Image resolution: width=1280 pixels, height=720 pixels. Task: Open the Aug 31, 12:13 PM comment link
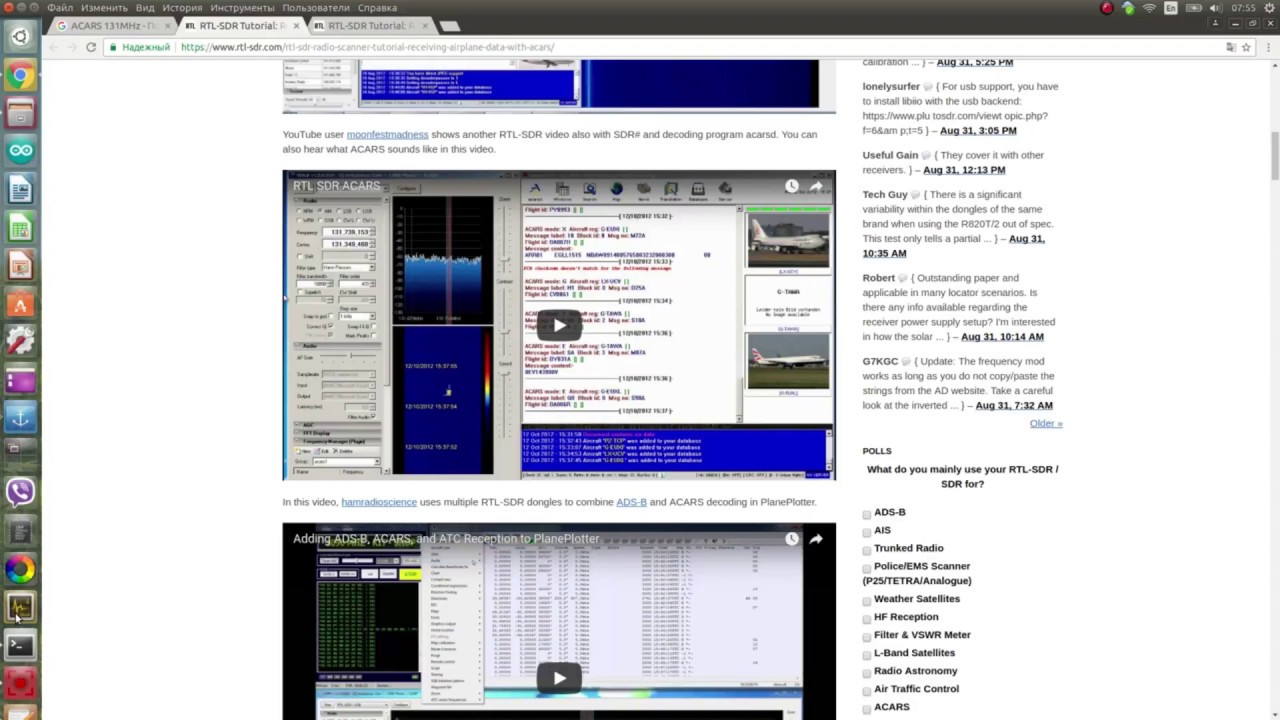click(964, 170)
